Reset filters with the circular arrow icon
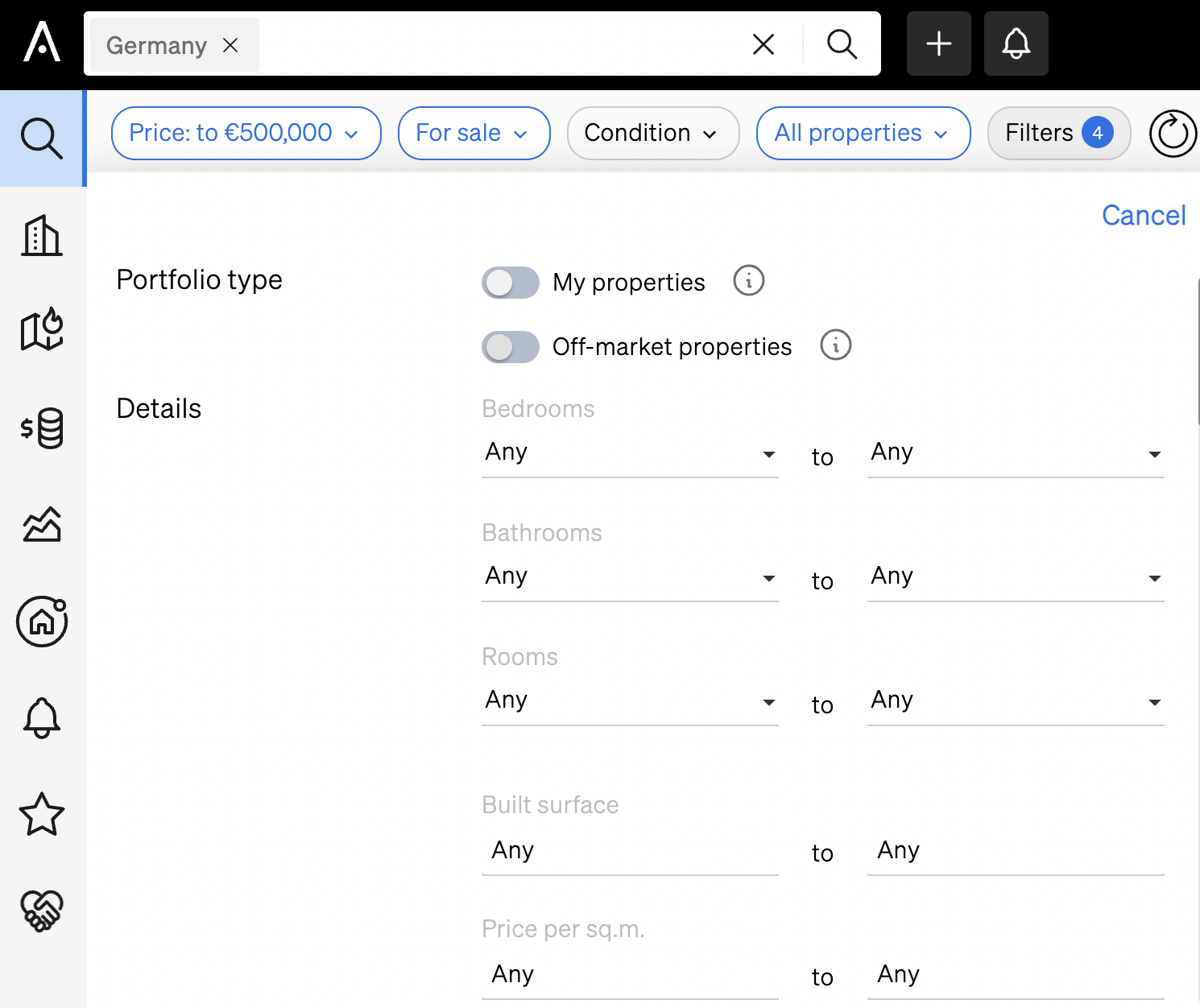This screenshot has height=1008, width=1200. pos(1172,133)
